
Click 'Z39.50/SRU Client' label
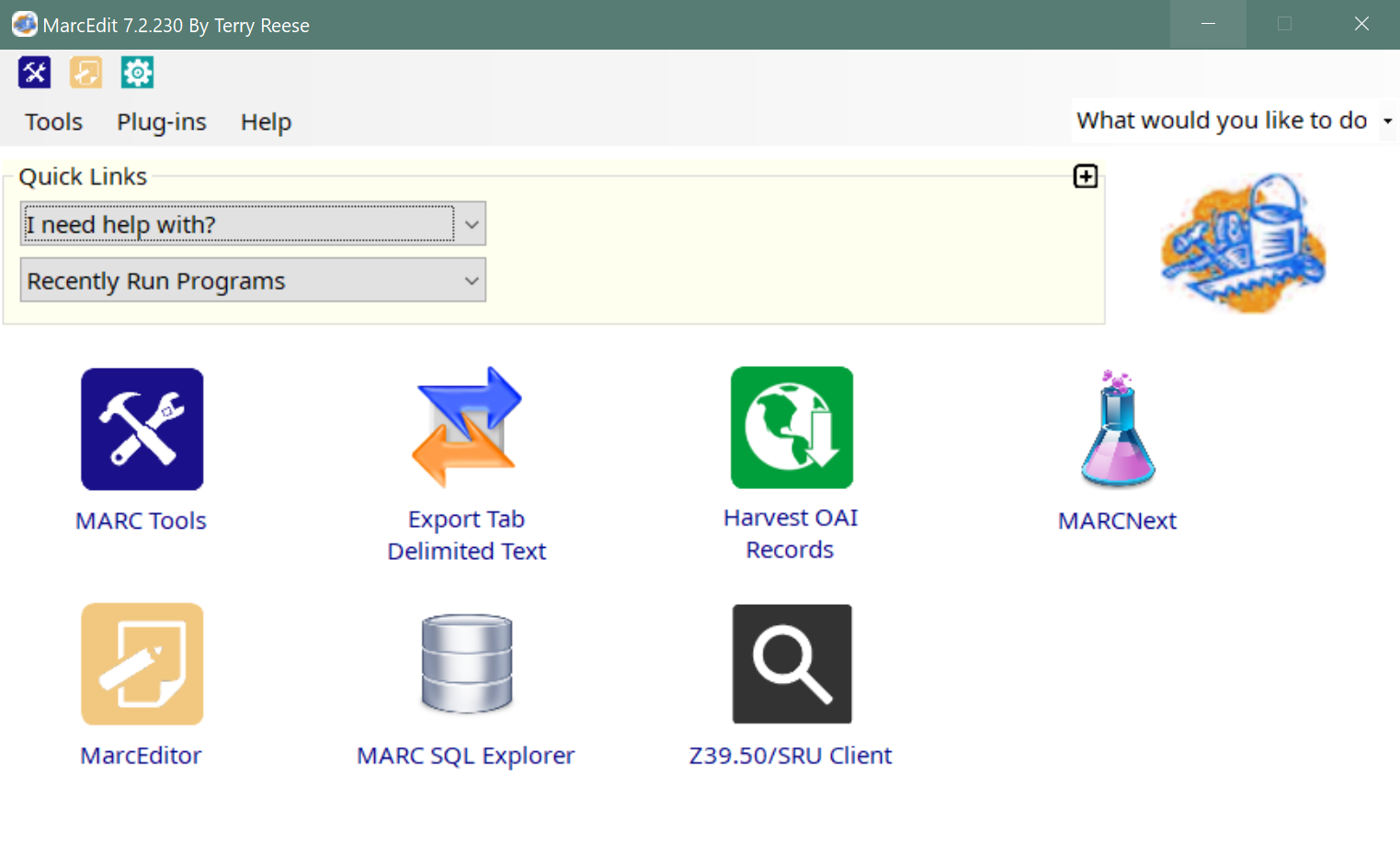(x=791, y=756)
